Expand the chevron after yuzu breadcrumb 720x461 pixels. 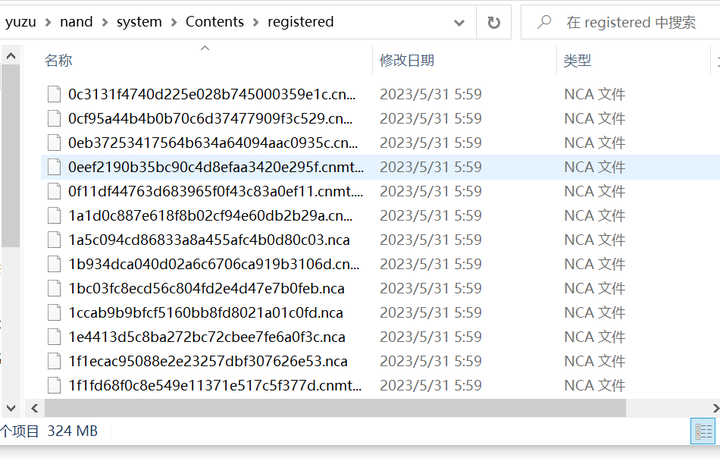click(x=48, y=22)
